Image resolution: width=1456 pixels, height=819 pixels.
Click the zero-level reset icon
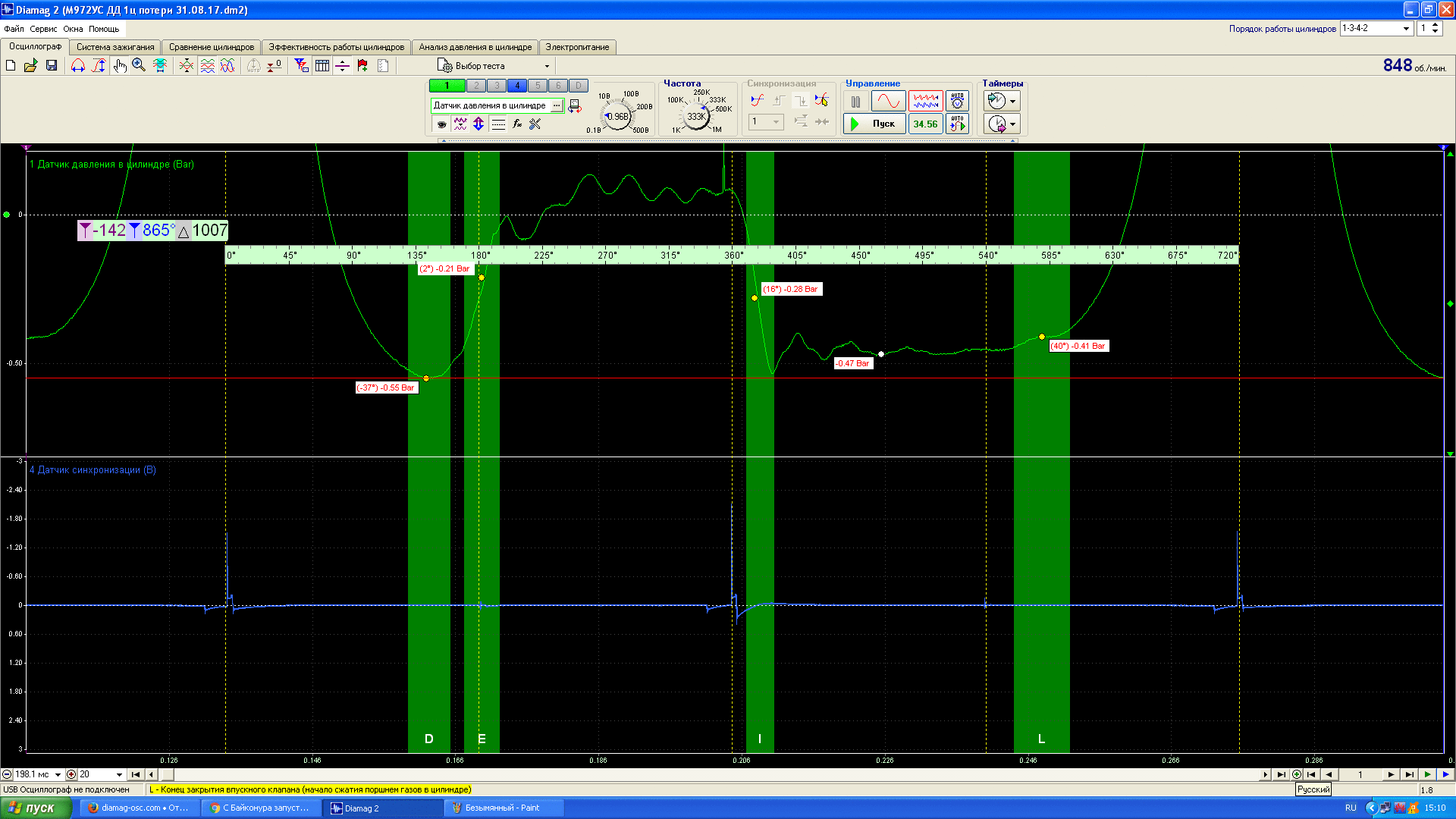pyautogui.click(x=275, y=66)
